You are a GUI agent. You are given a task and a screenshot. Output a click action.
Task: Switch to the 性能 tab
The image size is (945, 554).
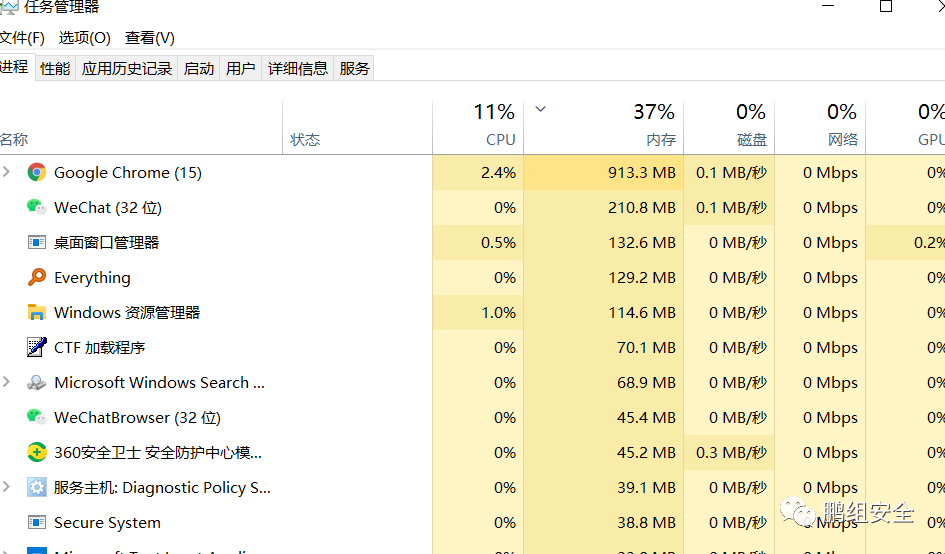tap(55, 69)
